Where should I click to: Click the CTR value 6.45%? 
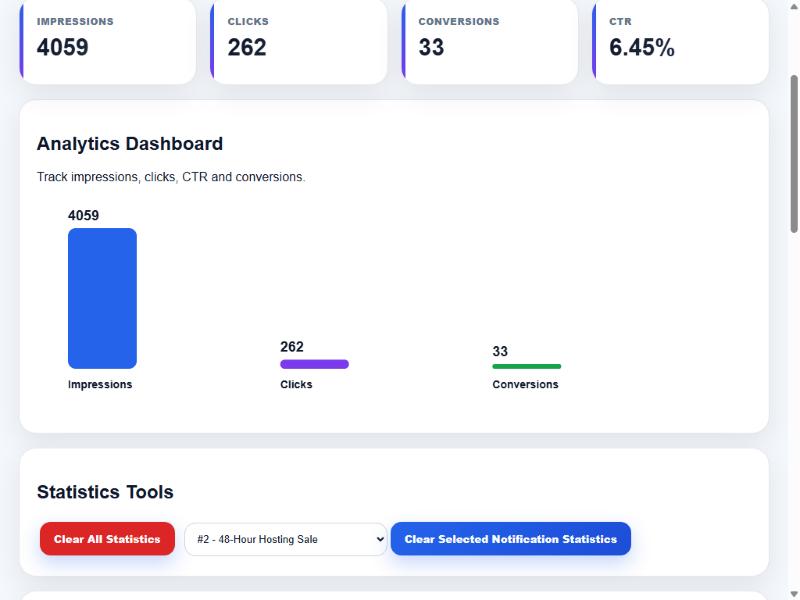642,47
